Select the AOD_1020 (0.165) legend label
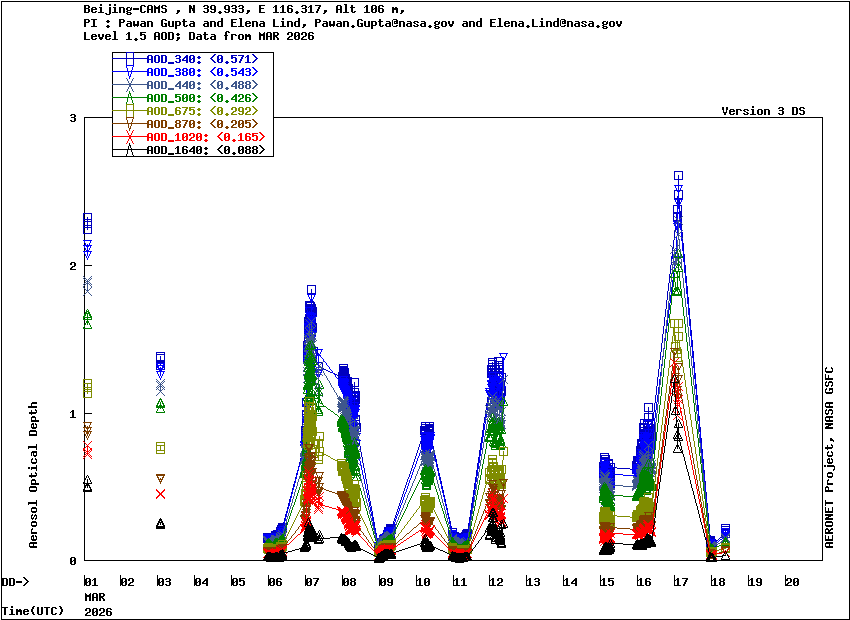 pos(205,137)
